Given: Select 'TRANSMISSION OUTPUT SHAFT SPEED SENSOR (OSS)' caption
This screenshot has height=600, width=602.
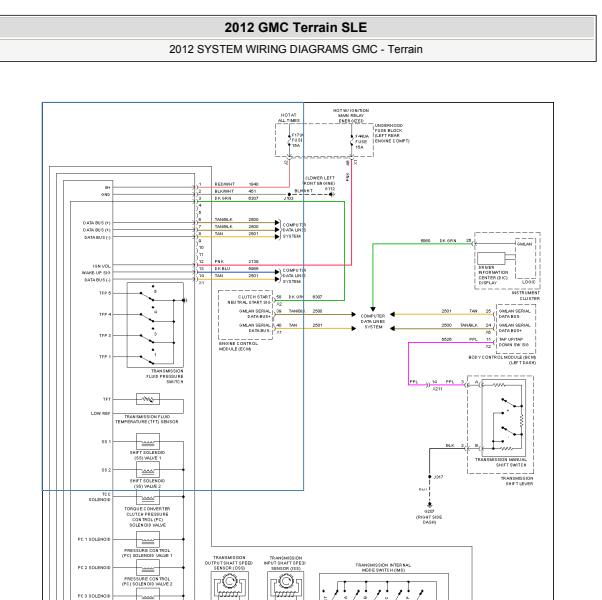Looking at the screenshot, I should (229, 563).
